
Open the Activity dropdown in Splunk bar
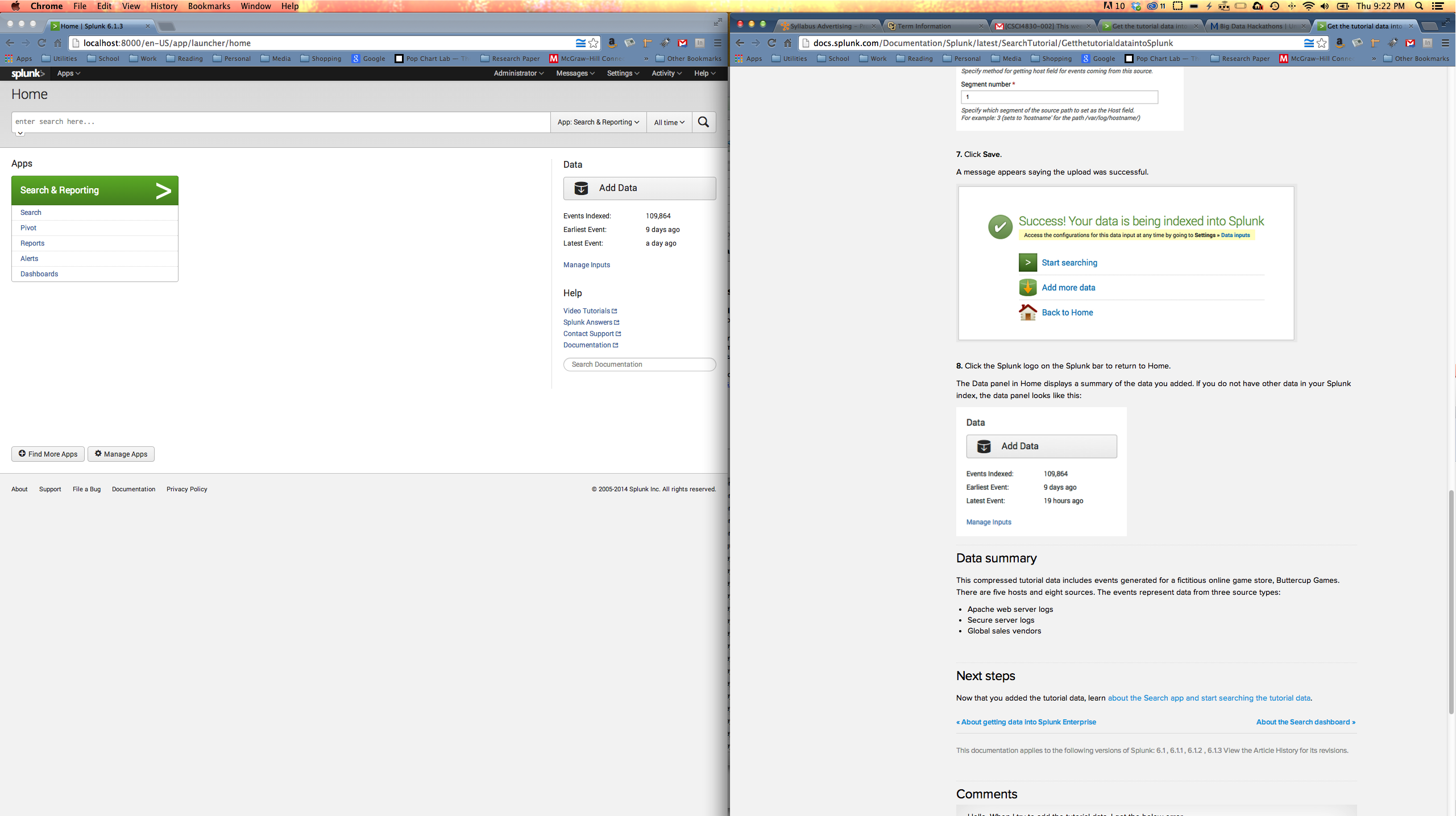666,73
